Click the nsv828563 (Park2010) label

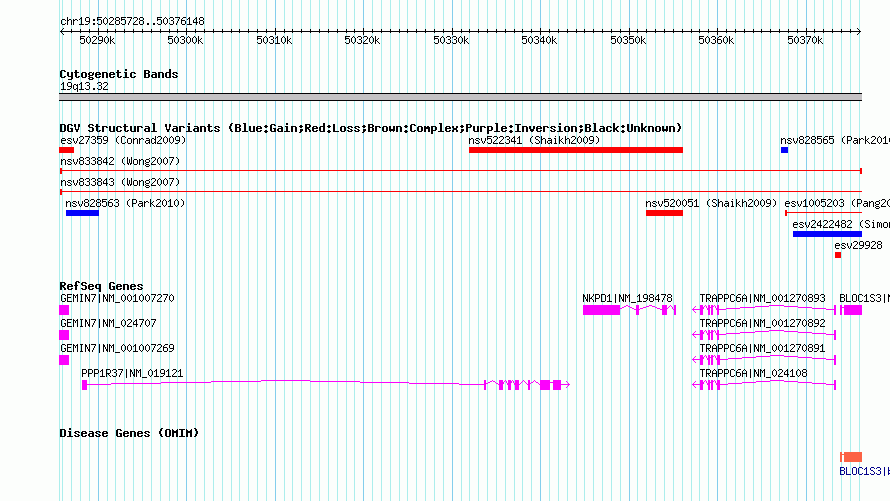coord(125,203)
